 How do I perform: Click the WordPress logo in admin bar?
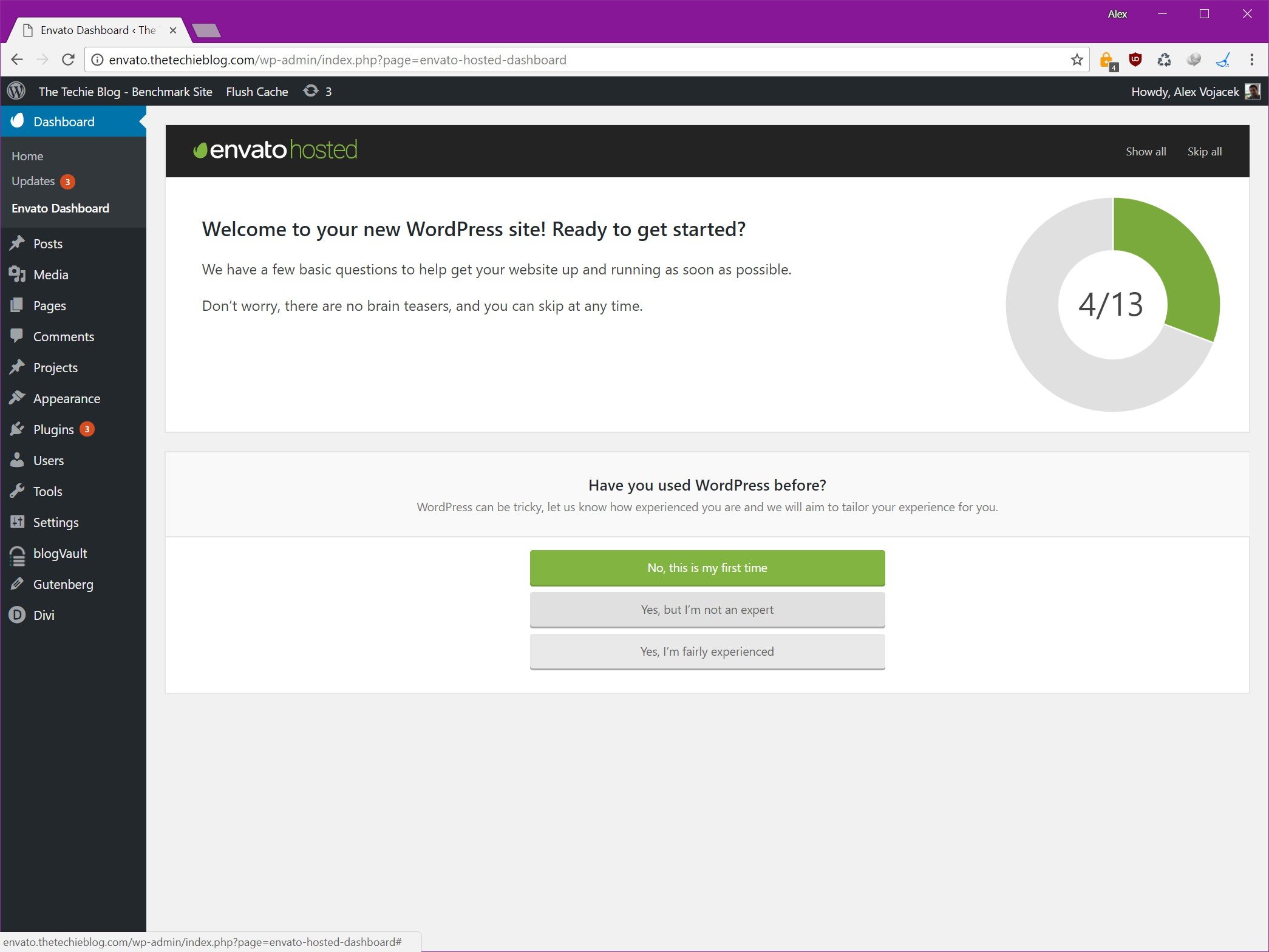[16, 91]
